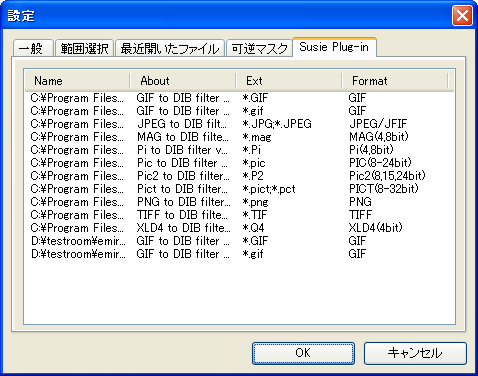Click the XLD4(4bit) format cell

(376, 228)
